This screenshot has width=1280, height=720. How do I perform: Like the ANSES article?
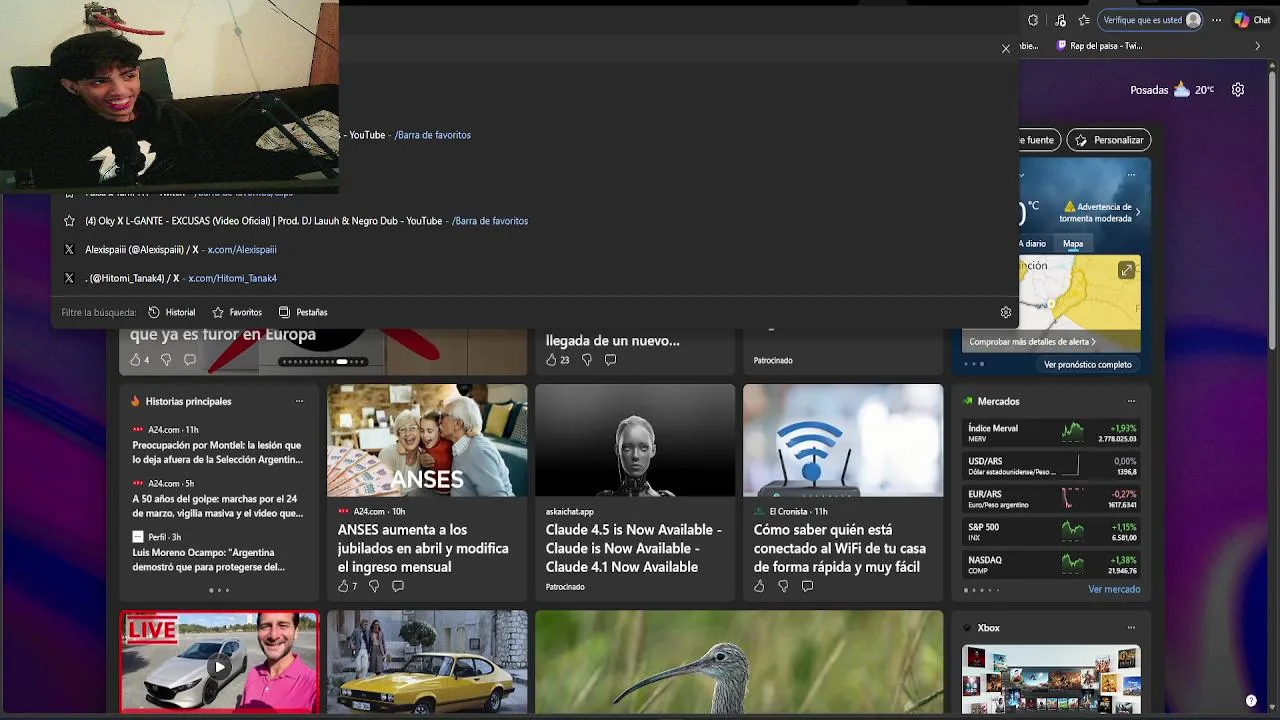click(347, 587)
